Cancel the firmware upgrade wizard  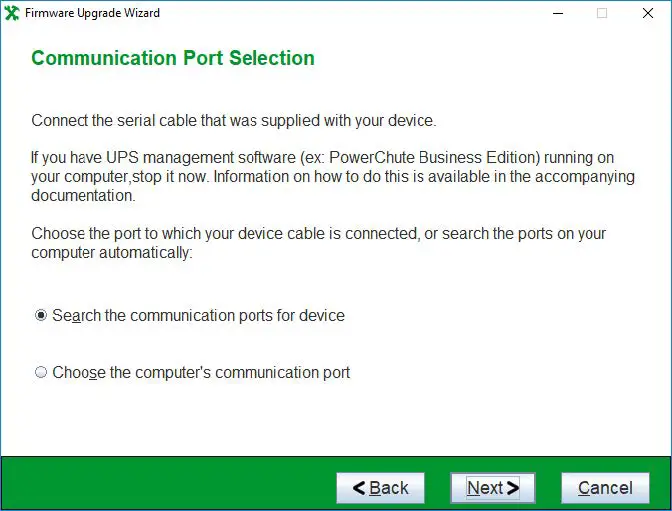(x=605, y=488)
